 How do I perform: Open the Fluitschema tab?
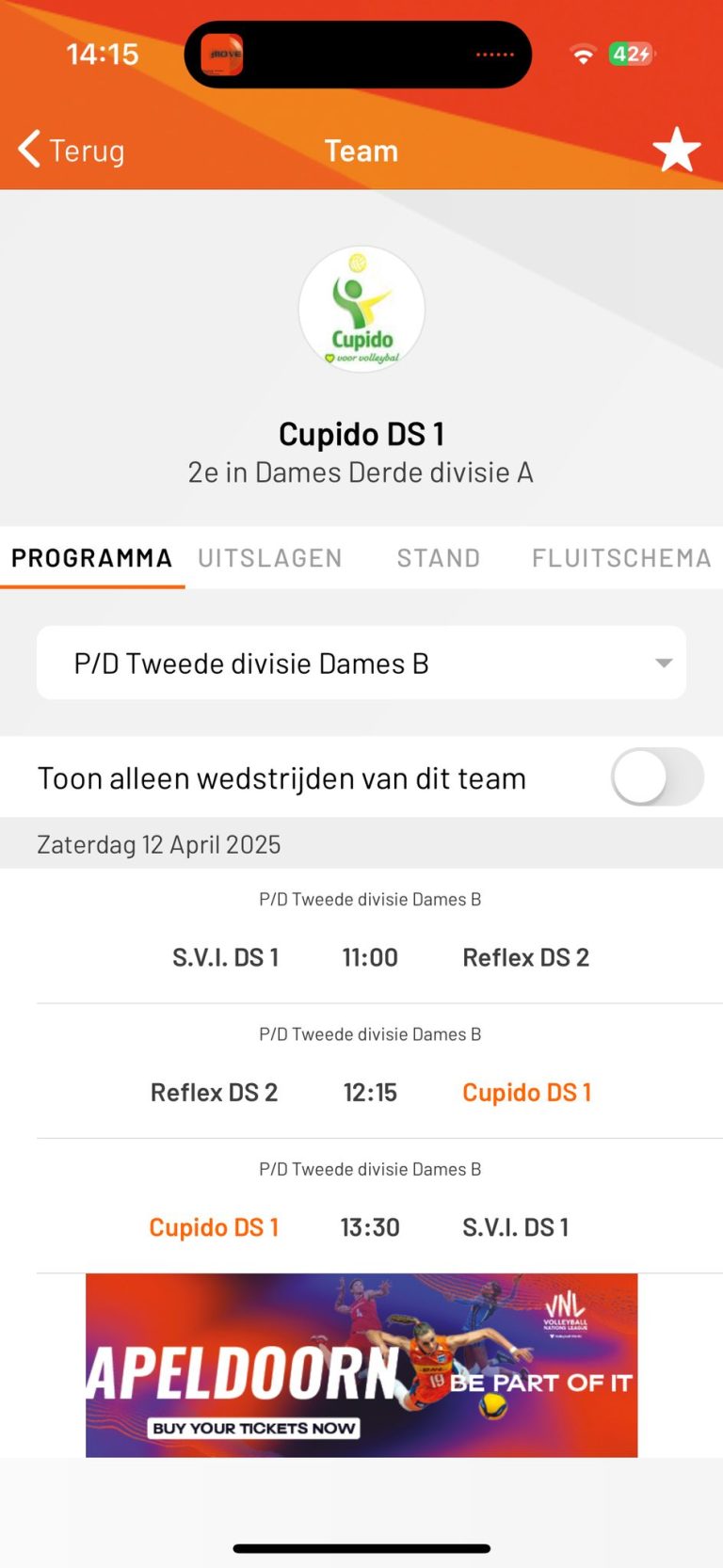pos(621,558)
